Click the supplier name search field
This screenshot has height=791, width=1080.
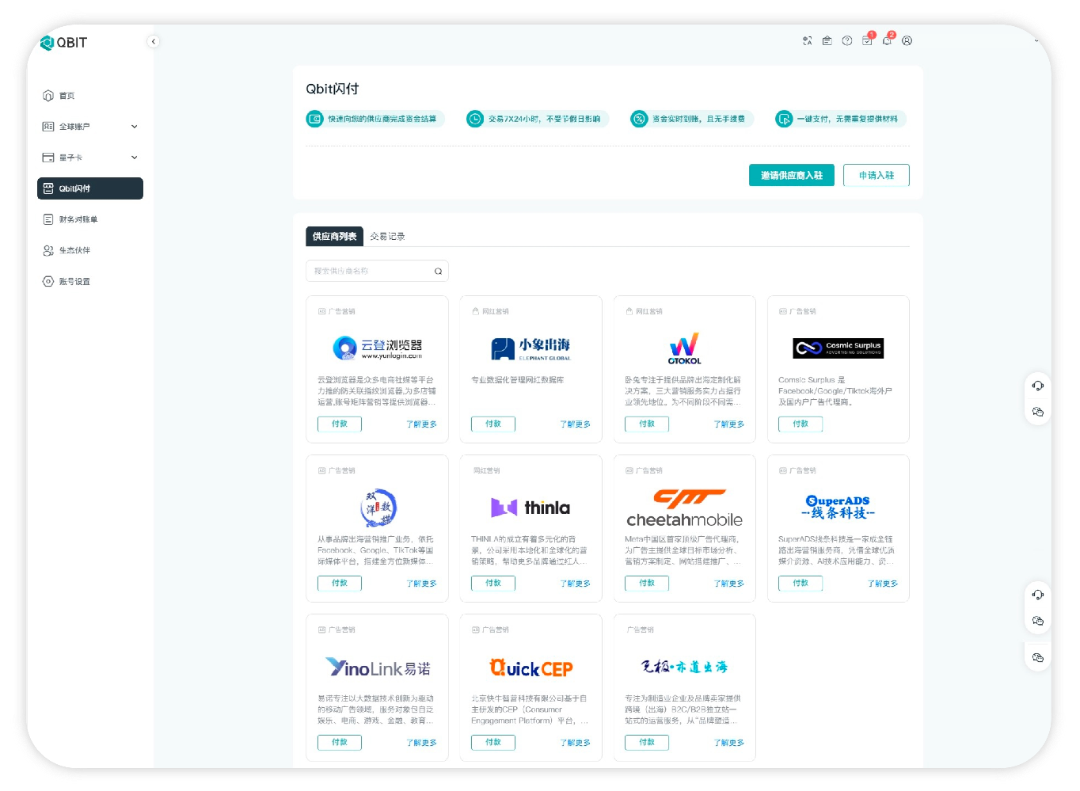(368, 271)
